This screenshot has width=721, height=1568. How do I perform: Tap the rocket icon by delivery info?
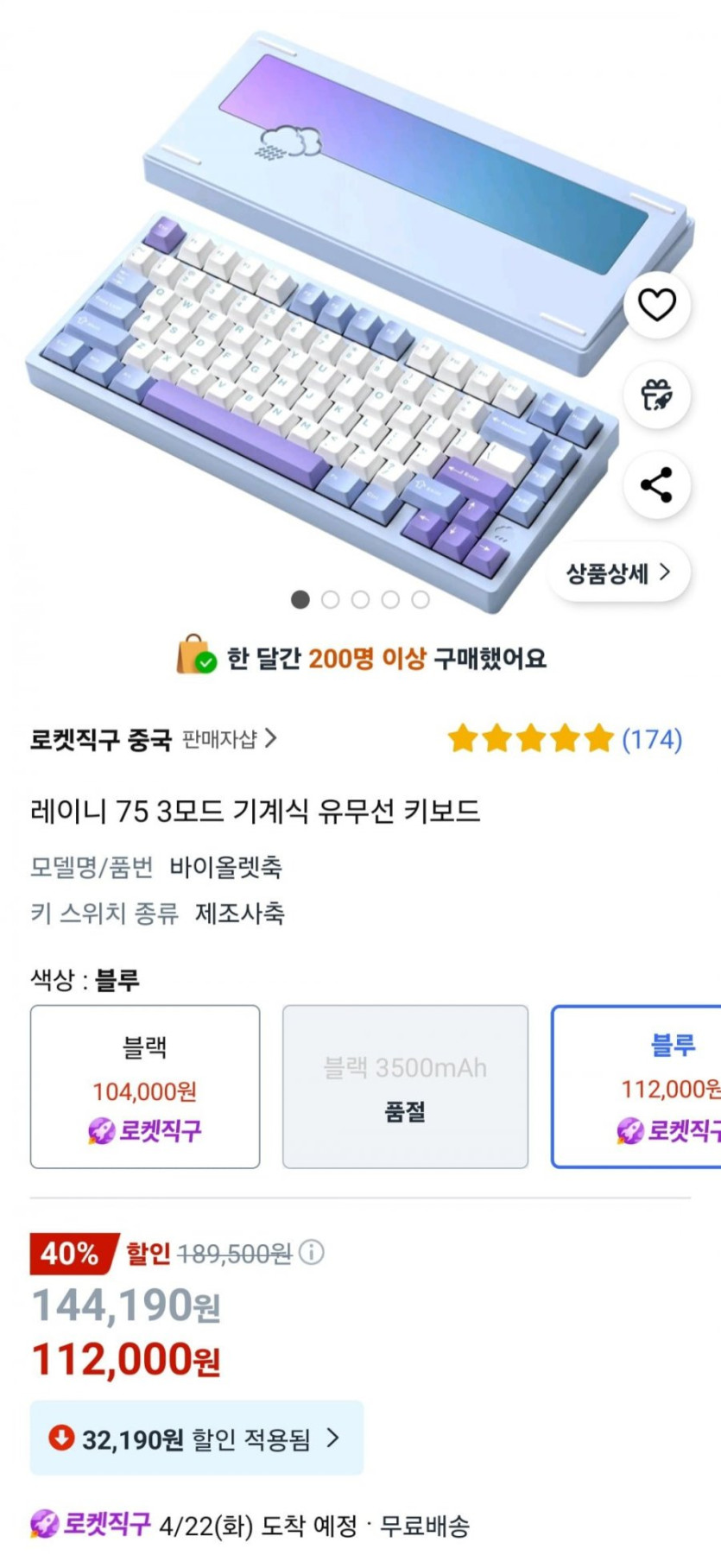pyautogui.click(x=45, y=1525)
